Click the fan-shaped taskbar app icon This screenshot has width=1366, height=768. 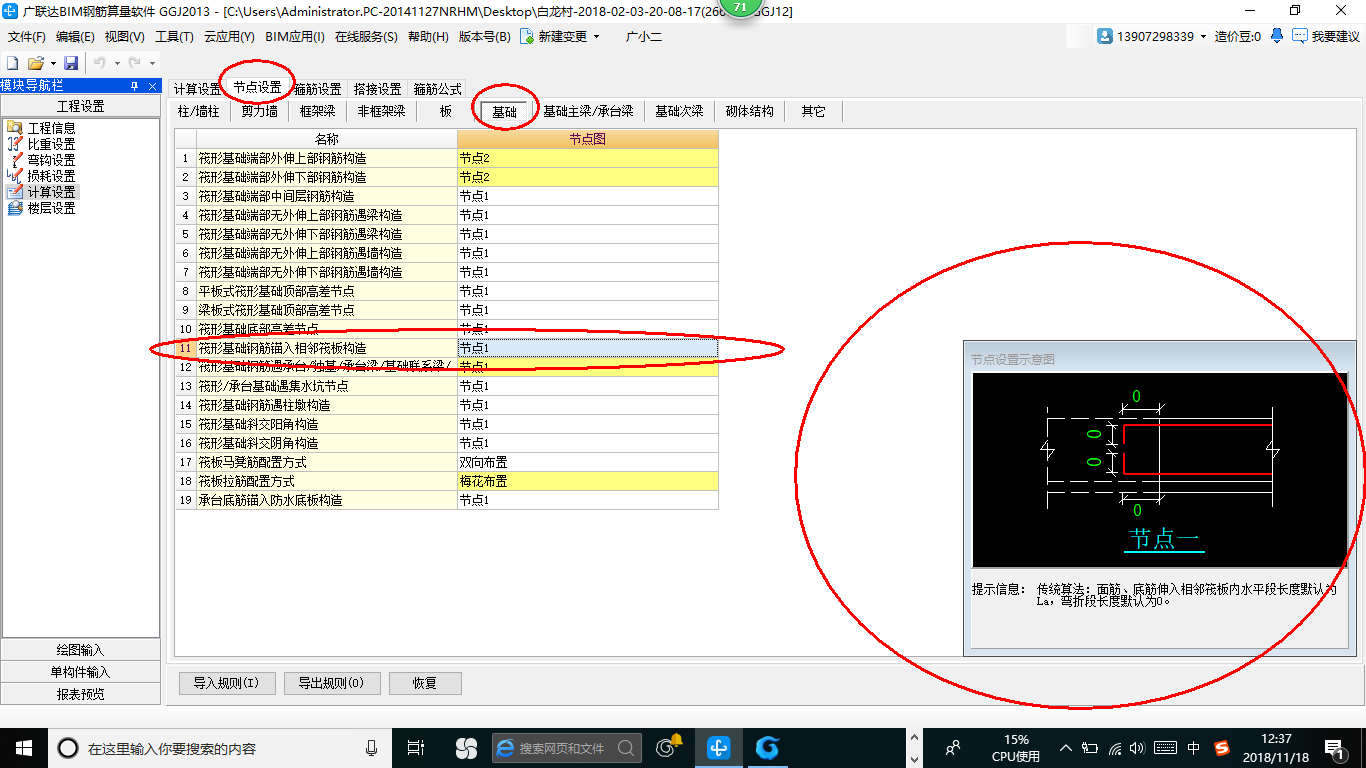coord(466,748)
